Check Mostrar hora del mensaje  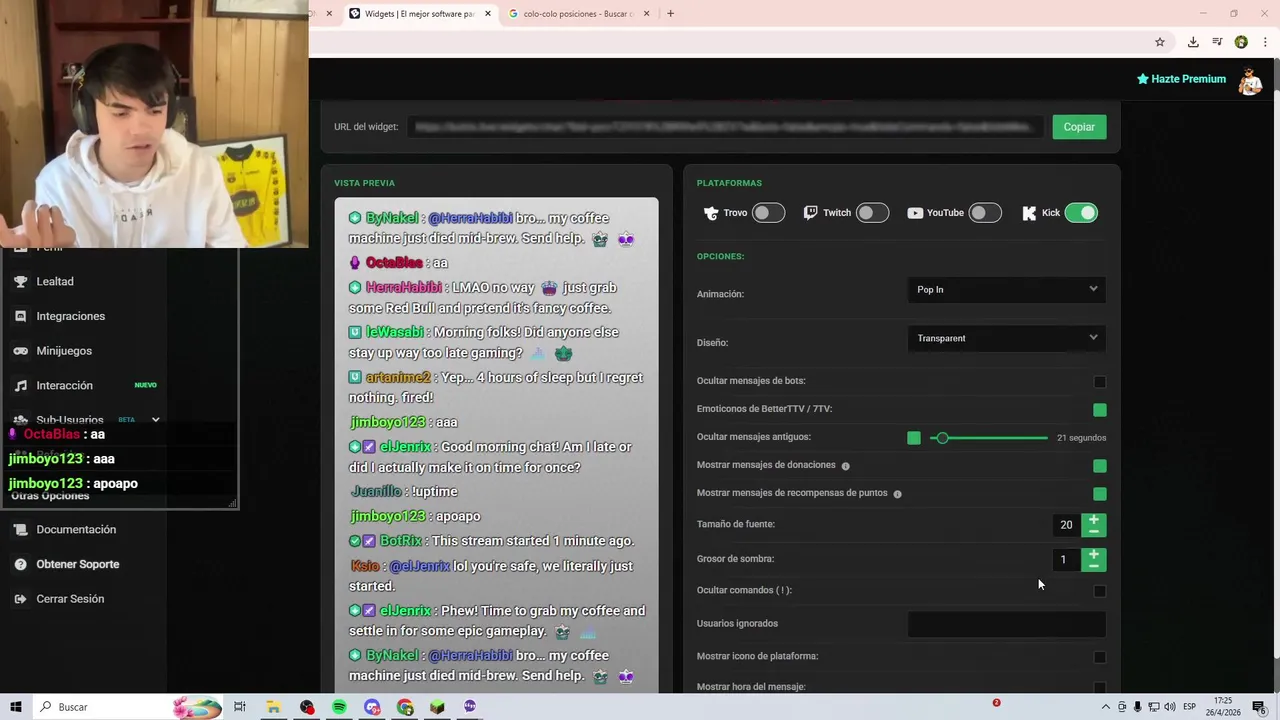click(1100, 688)
